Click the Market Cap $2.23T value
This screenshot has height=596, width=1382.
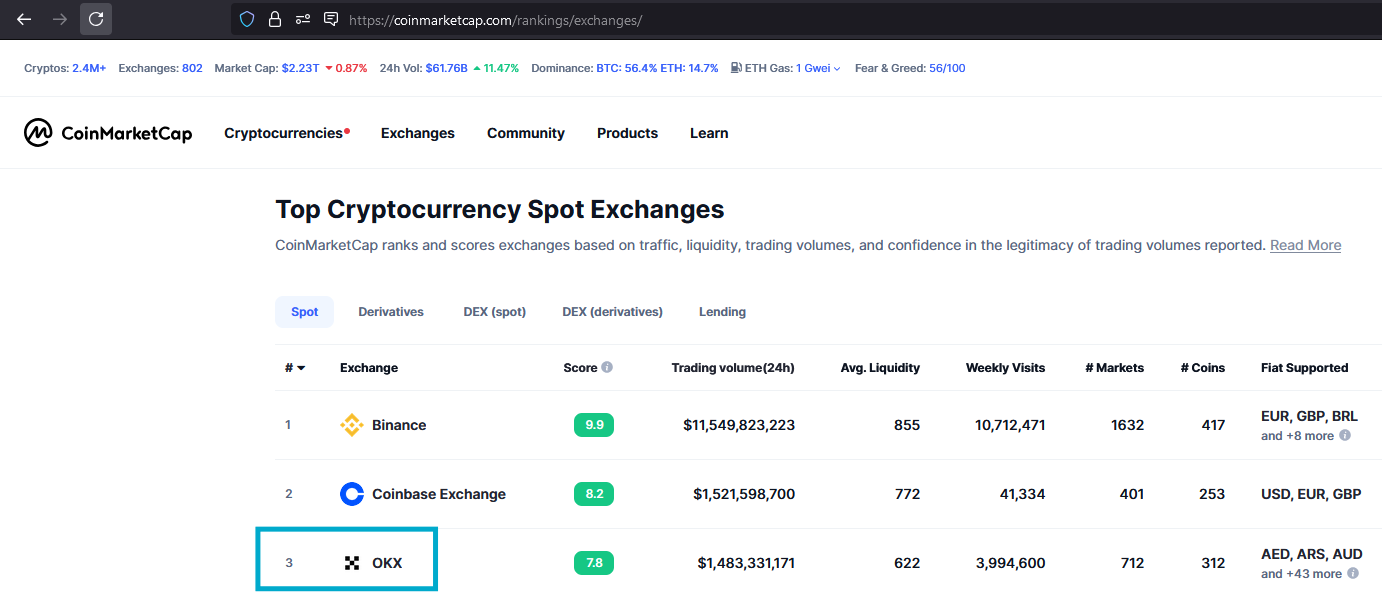[301, 68]
